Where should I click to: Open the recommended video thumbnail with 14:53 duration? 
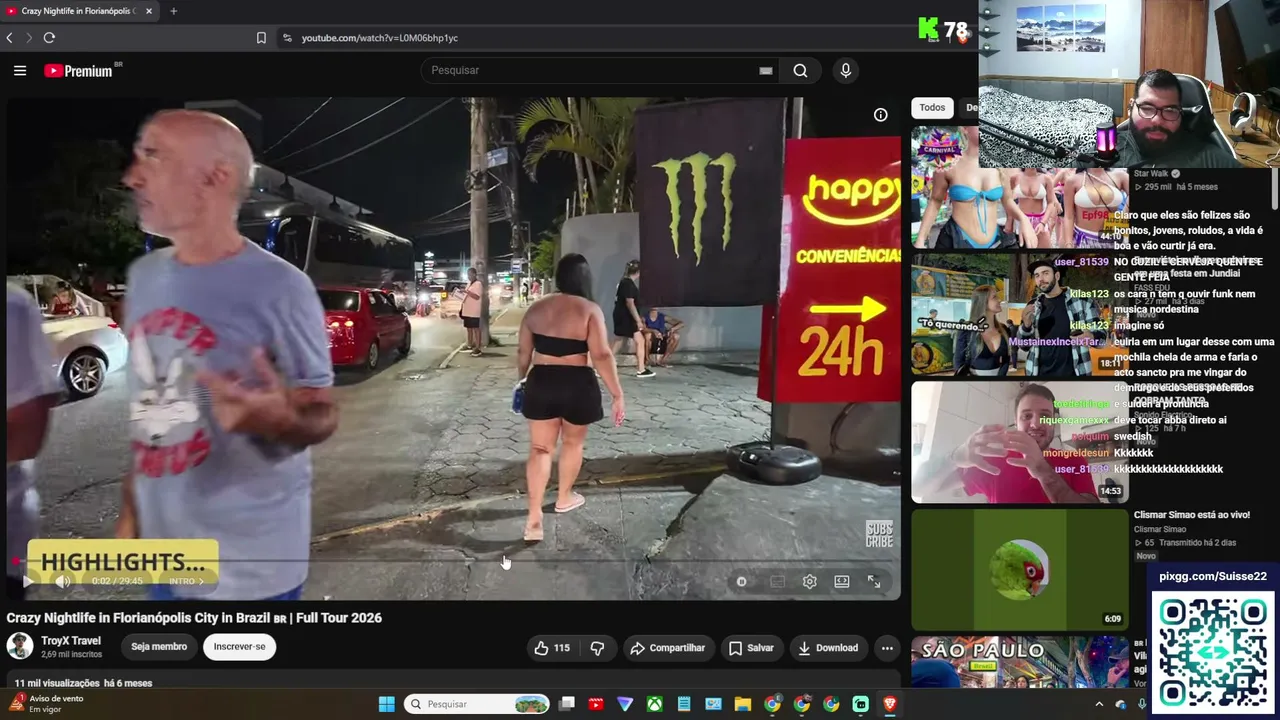pos(1019,442)
